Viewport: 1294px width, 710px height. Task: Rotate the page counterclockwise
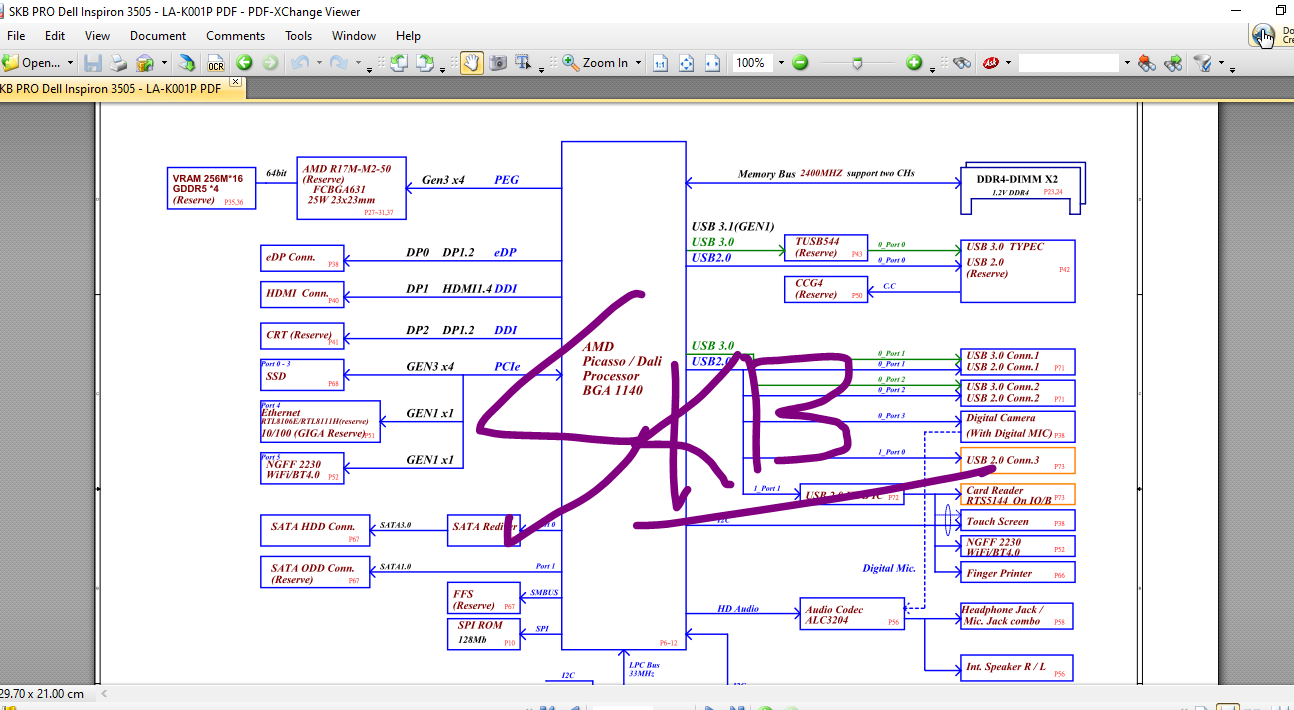pyautogui.click(x=398, y=63)
